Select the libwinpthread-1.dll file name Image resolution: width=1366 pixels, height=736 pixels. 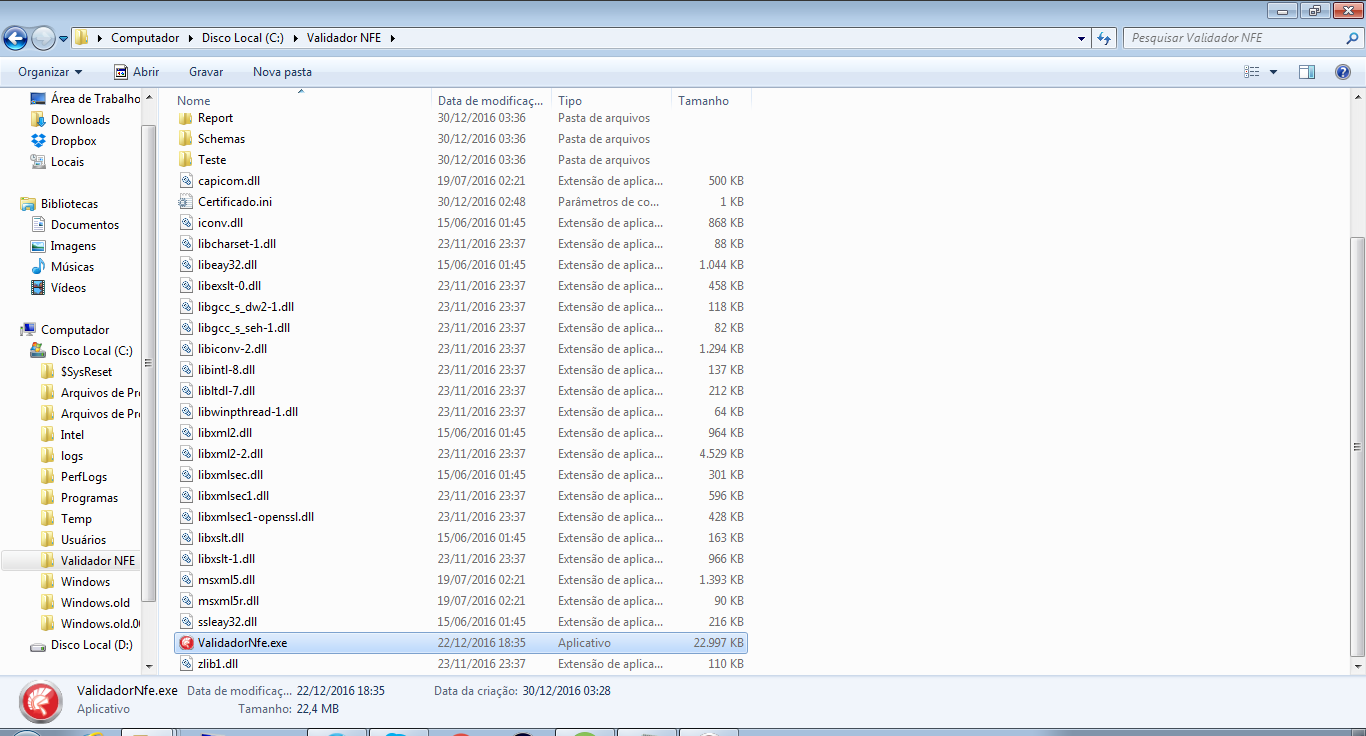(x=248, y=412)
